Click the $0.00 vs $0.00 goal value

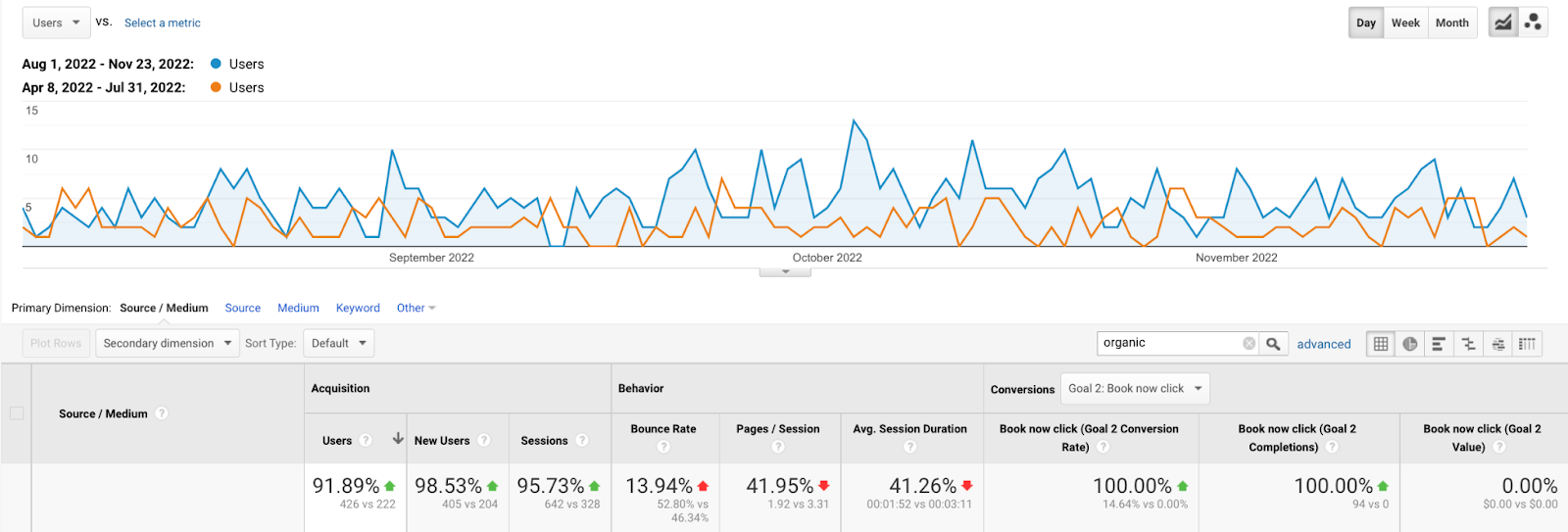[1520, 505]
